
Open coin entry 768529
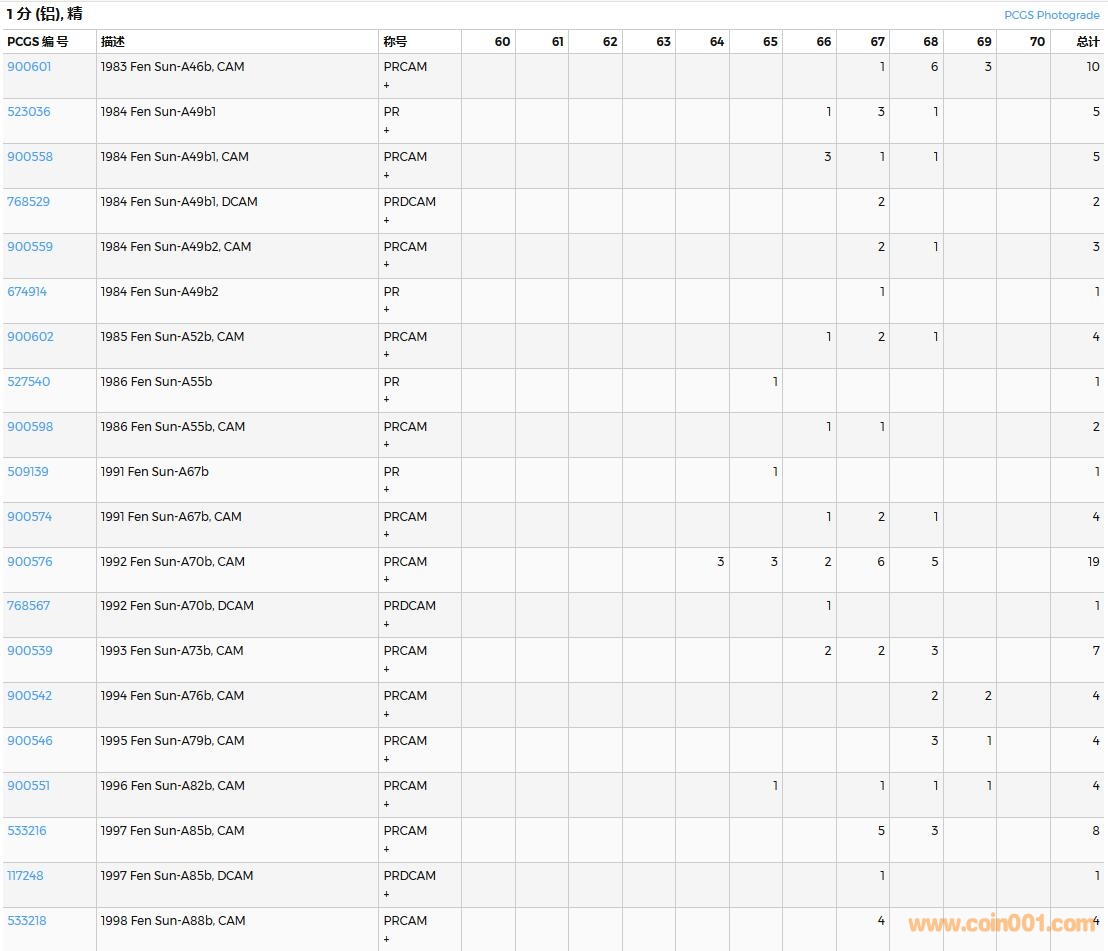coord(29,202)
